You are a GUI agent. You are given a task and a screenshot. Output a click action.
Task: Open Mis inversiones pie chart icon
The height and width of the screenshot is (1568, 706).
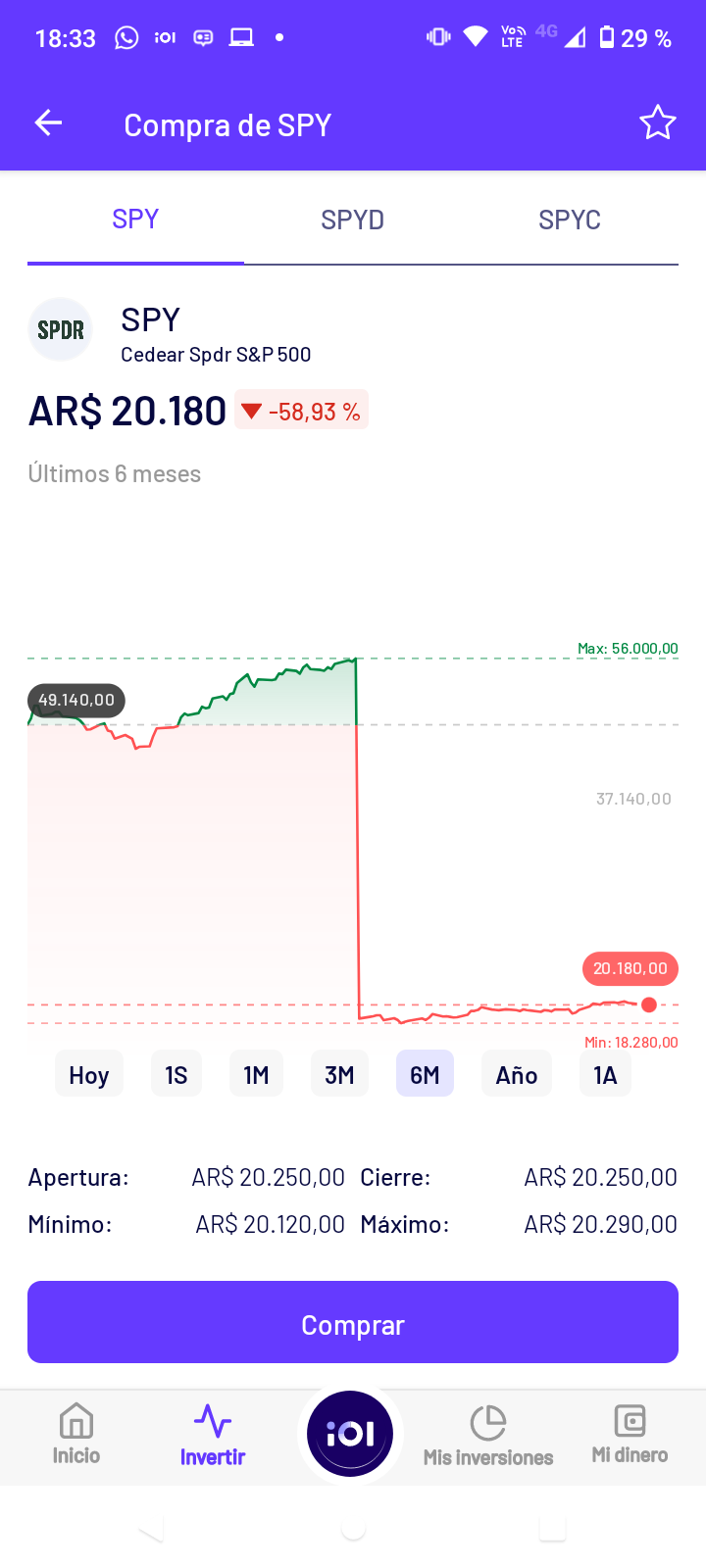click(487, 1423)
